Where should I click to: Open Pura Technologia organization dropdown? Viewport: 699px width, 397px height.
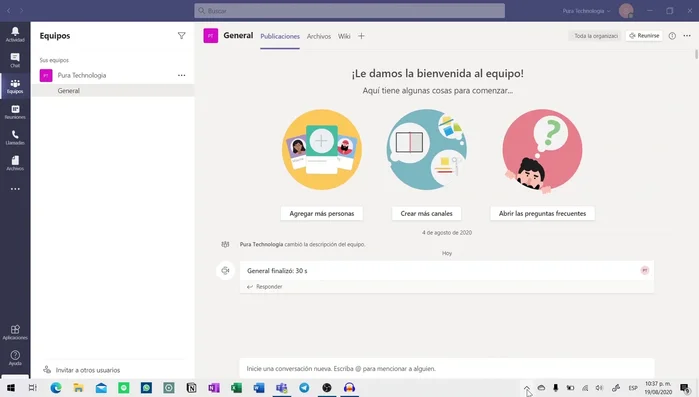(586, 11)
